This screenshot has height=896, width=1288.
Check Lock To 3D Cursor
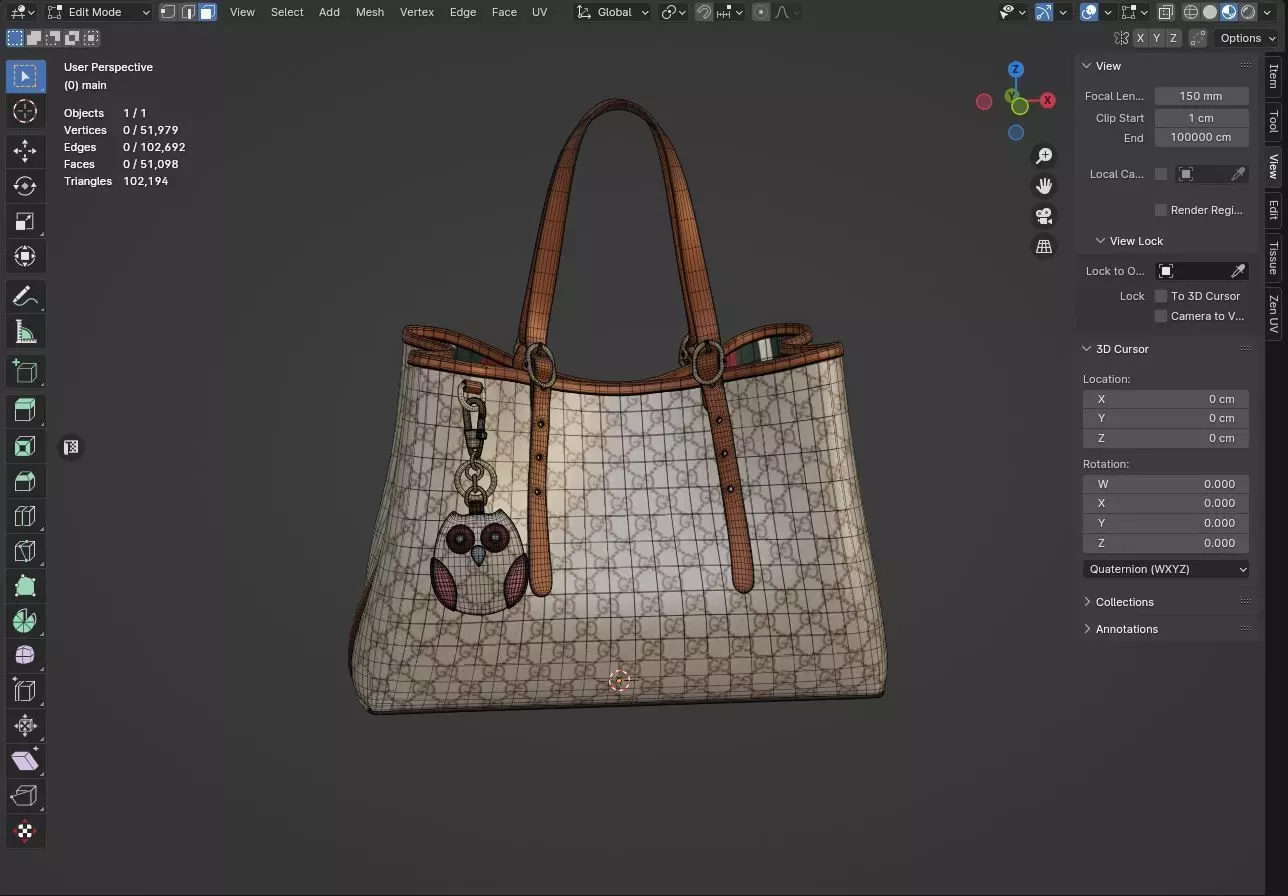pyautogui.click(x=1161, y=296)
